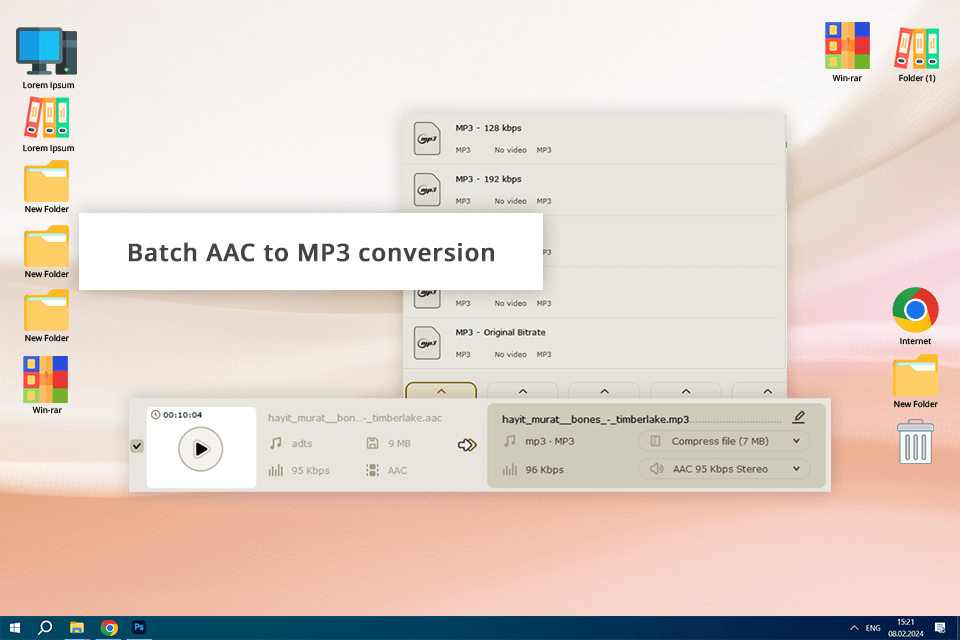
Task: Click the ENG language indicator
Action: coord(873,628)
